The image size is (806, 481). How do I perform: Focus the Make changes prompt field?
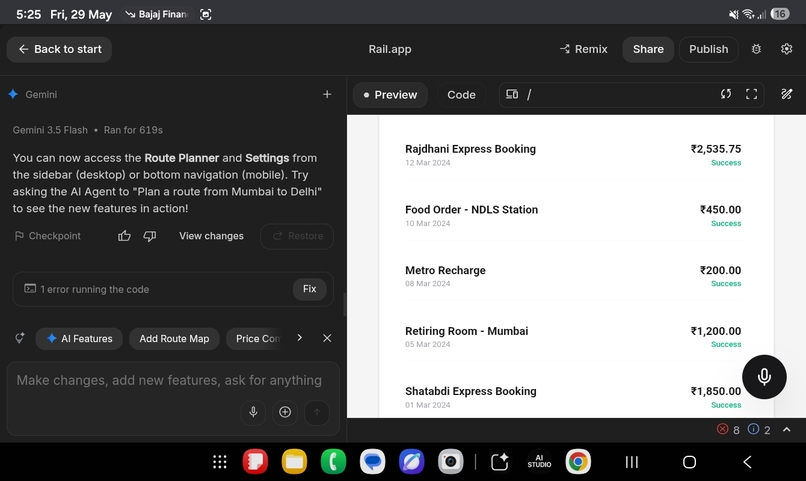(169, 380)
